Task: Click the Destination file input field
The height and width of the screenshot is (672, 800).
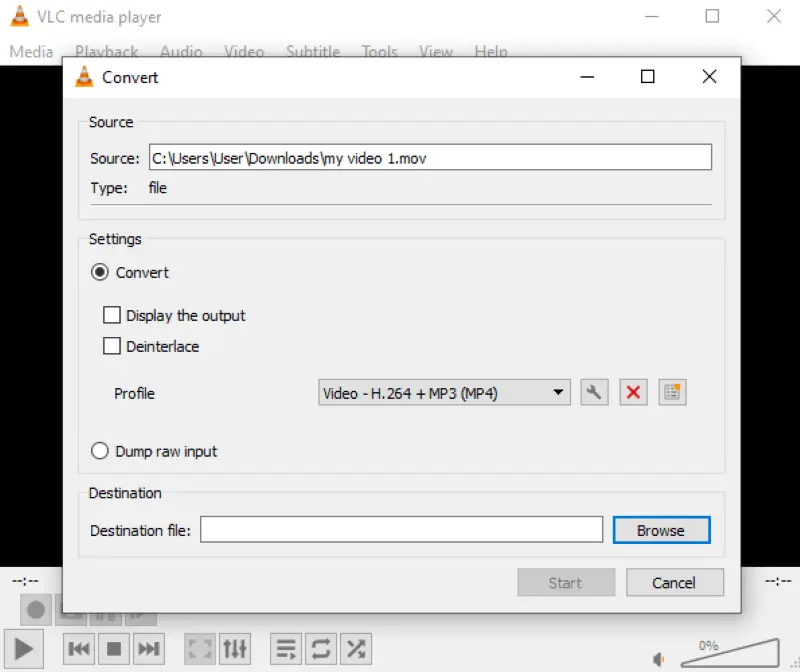Action: (x=401, y=530)
